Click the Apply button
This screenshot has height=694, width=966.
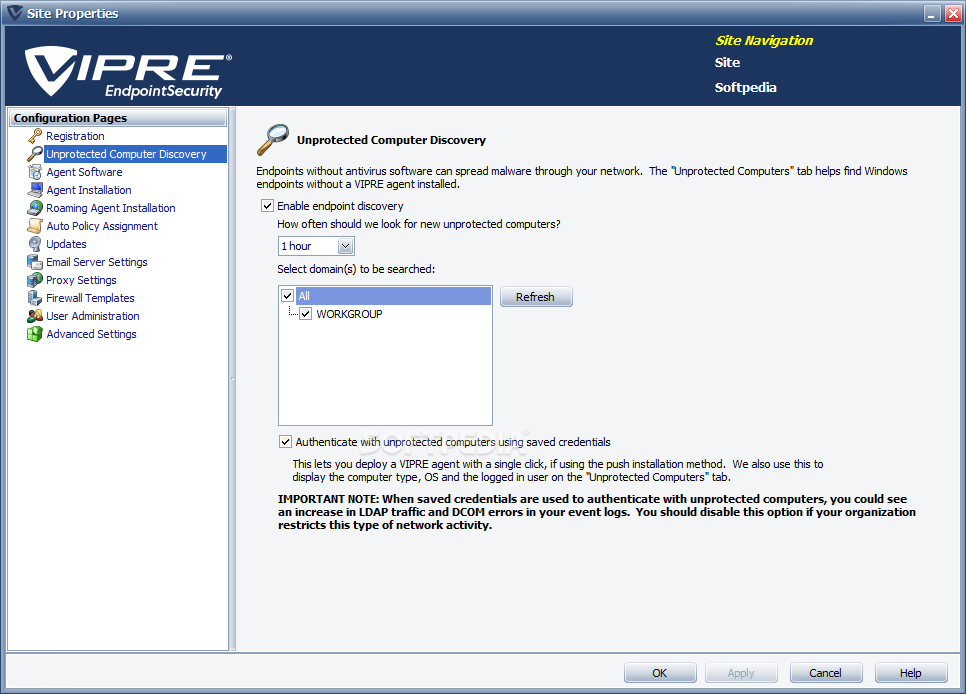[x=741, y=672]
